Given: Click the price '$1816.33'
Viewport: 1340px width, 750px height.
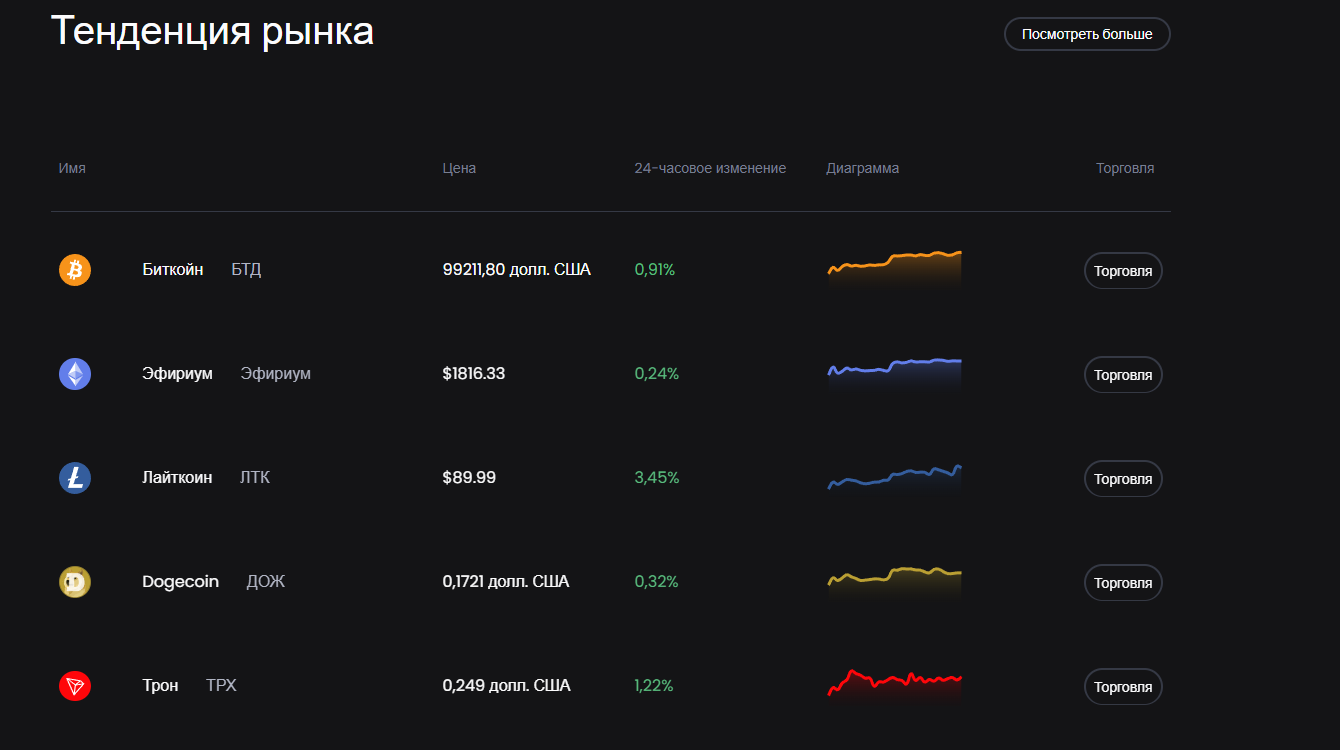Looking at the screenshot, I should coord(474,373).
